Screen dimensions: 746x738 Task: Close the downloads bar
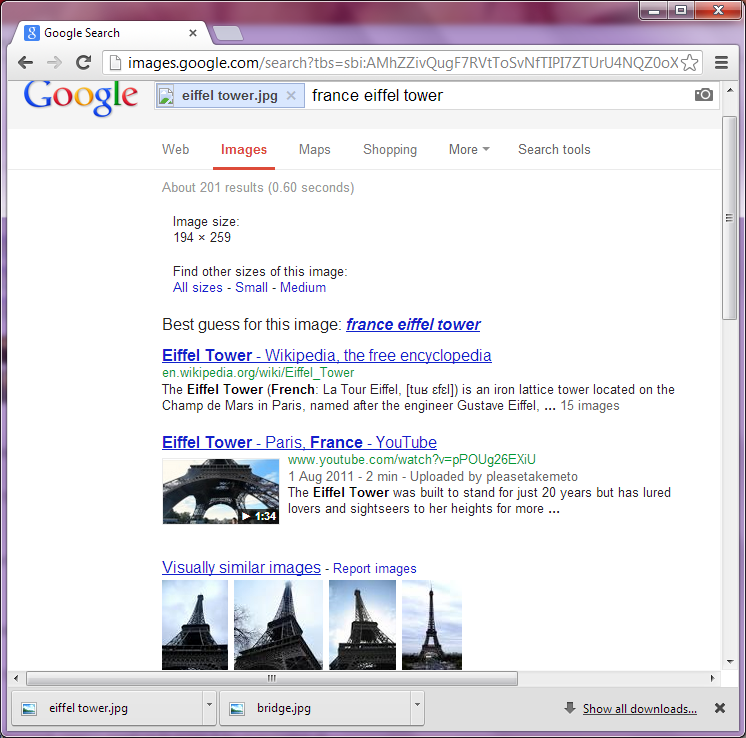[720, 708]
